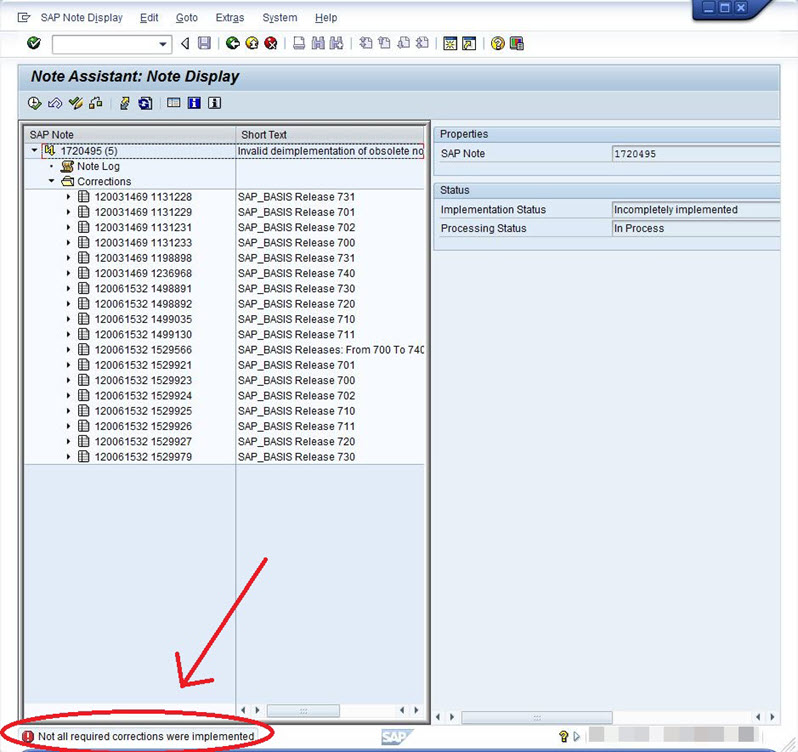
Task: Select correction row 120031469 1131229
Action: (x=143, y=212)
